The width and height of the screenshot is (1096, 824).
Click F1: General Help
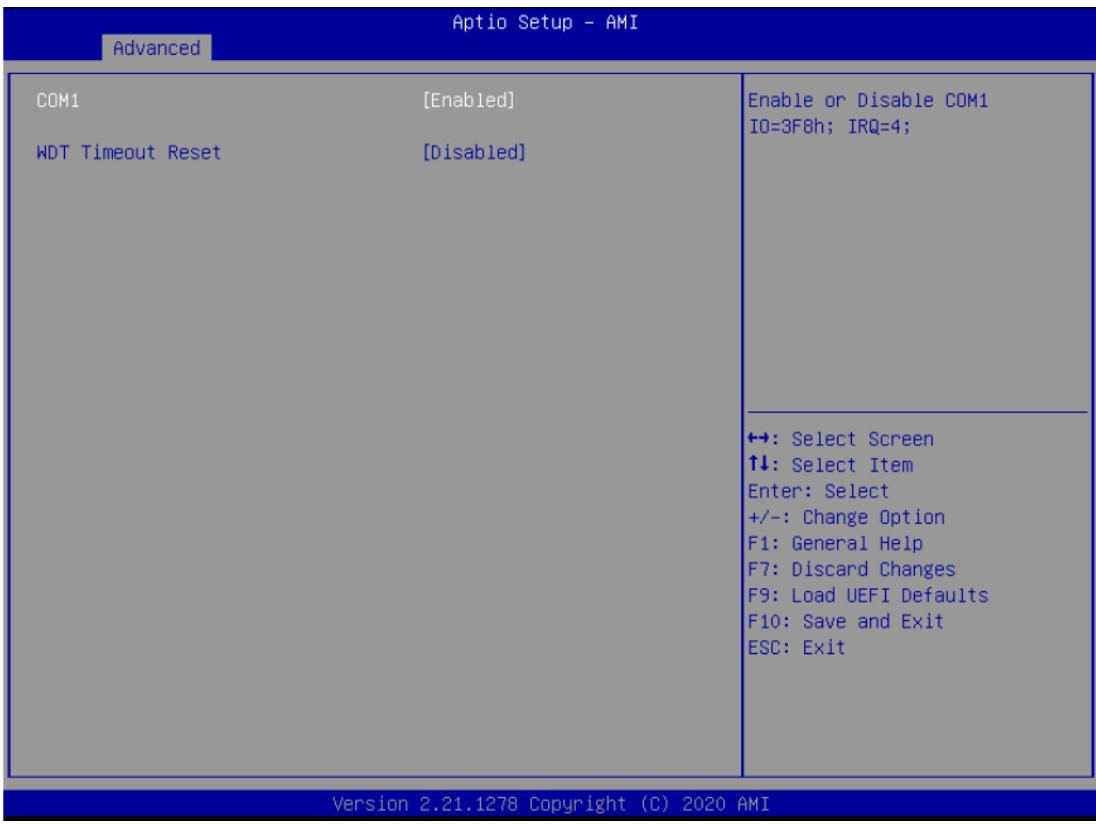[x=835, y=543]
